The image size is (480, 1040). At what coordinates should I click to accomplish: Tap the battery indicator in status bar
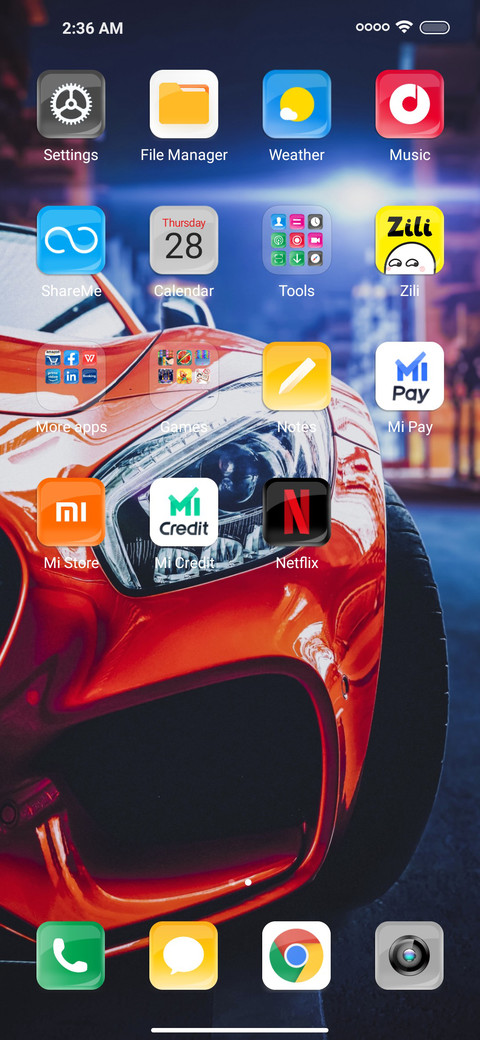435,28
